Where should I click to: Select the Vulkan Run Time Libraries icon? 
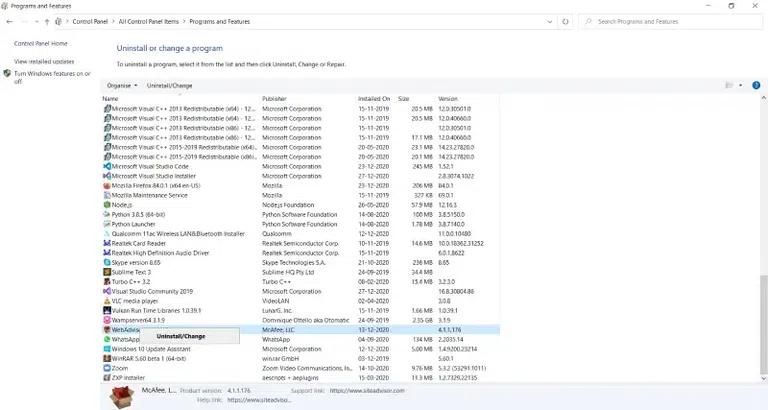point(107,311)
